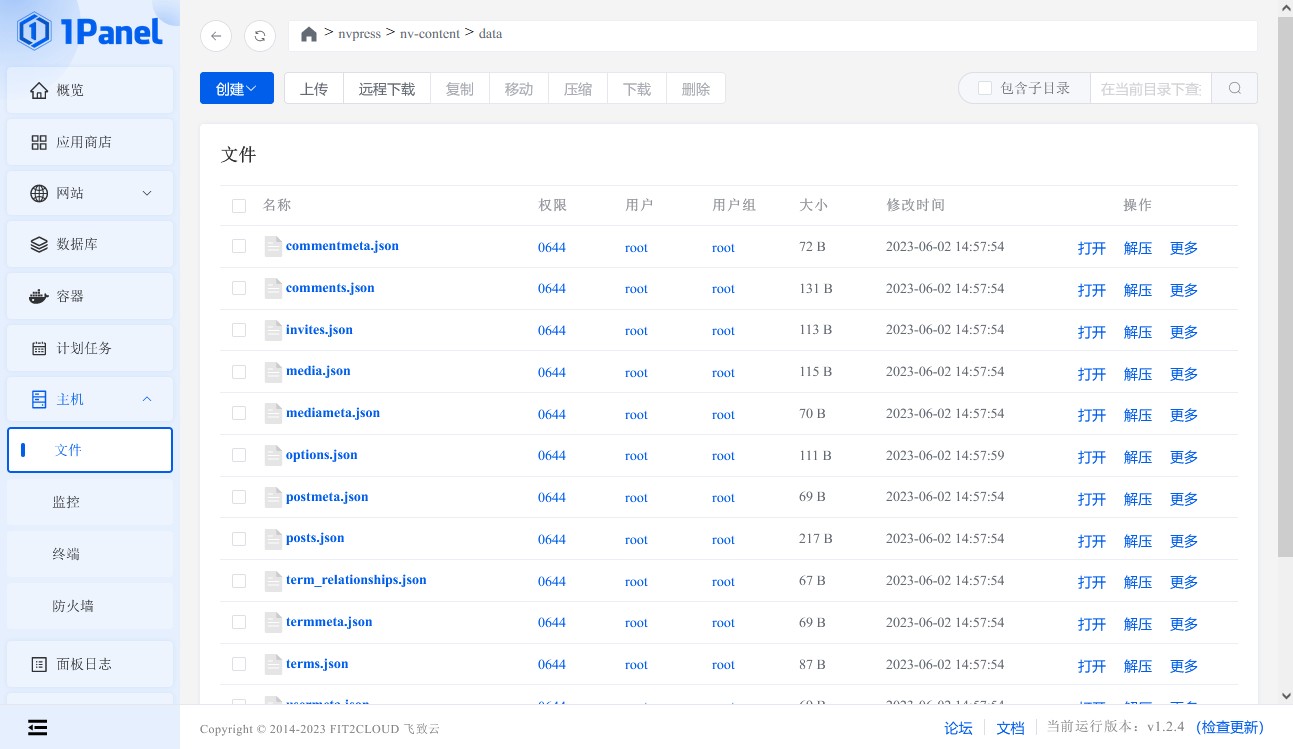Sort by the name (名称) column header
Image resolution: width=1293 pixels, height=749 pixels.
pyautogui.click(x=277, y=205)
